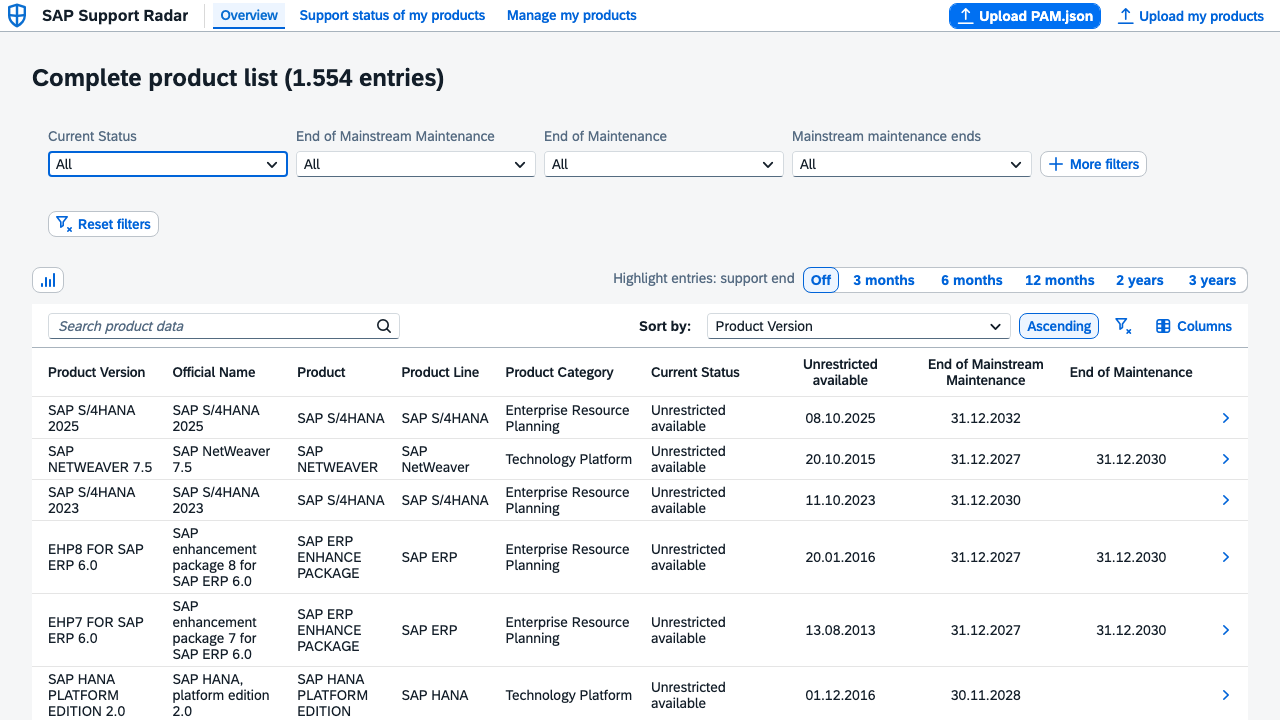The image size is (1280, 720).
Task: Open details arrow for SAP S/4HANA 2023
Action: pos(1226,500)
